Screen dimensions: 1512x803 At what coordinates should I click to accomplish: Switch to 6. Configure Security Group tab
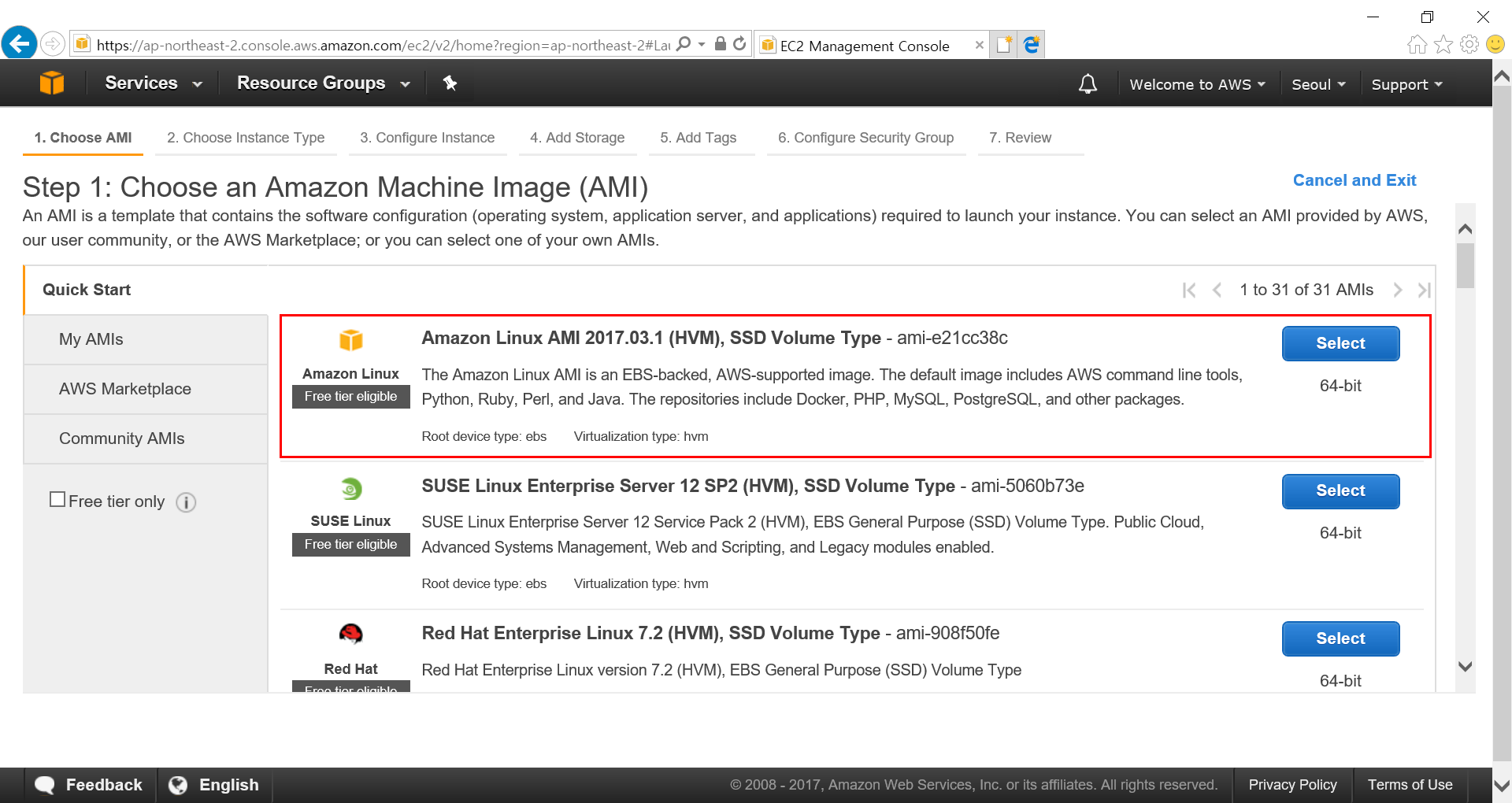(x=866, y=138)
